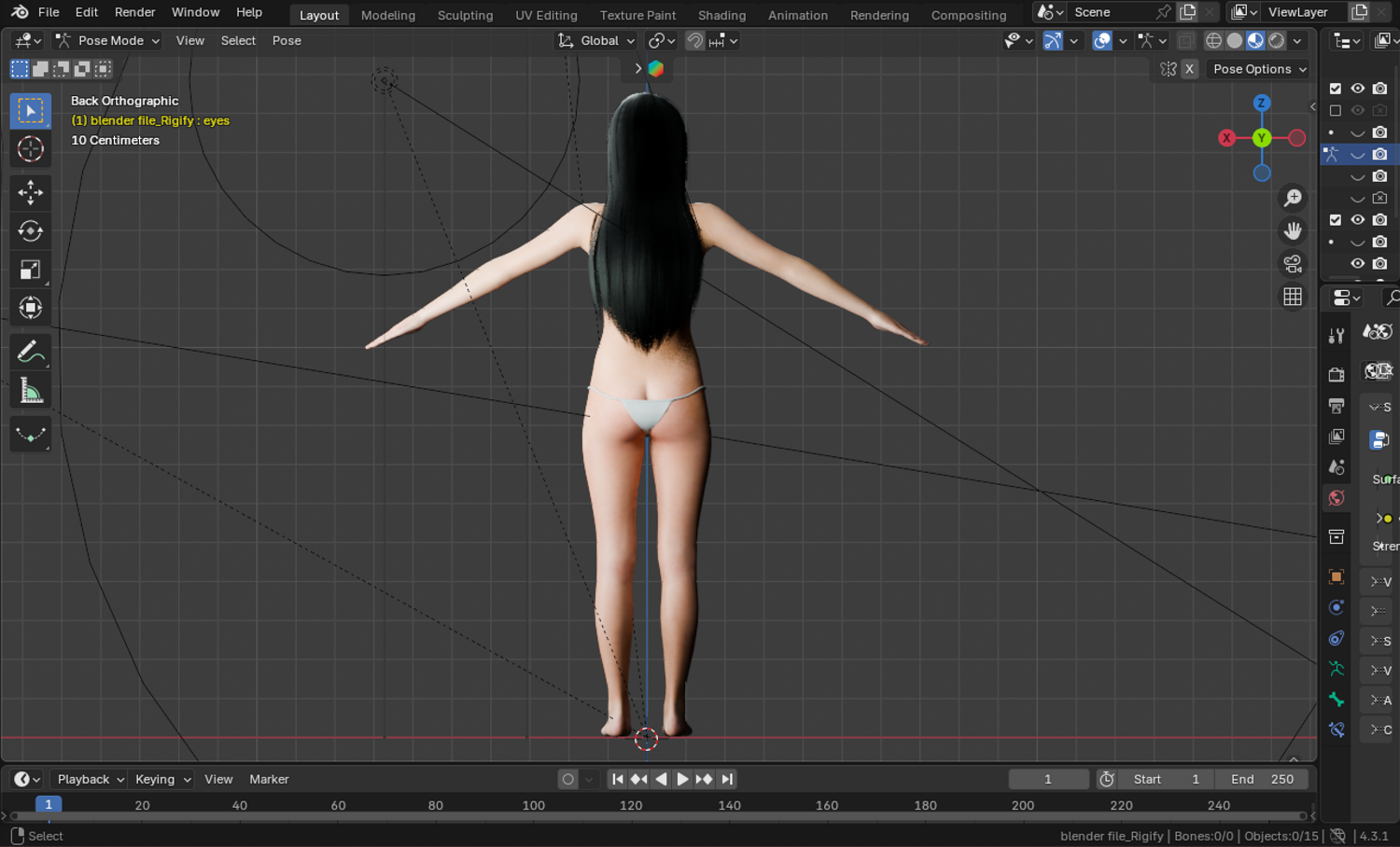Open the Collection properties box tab
The height and width of the screenshot is (847, 1400).
(x=1337, y=536)
